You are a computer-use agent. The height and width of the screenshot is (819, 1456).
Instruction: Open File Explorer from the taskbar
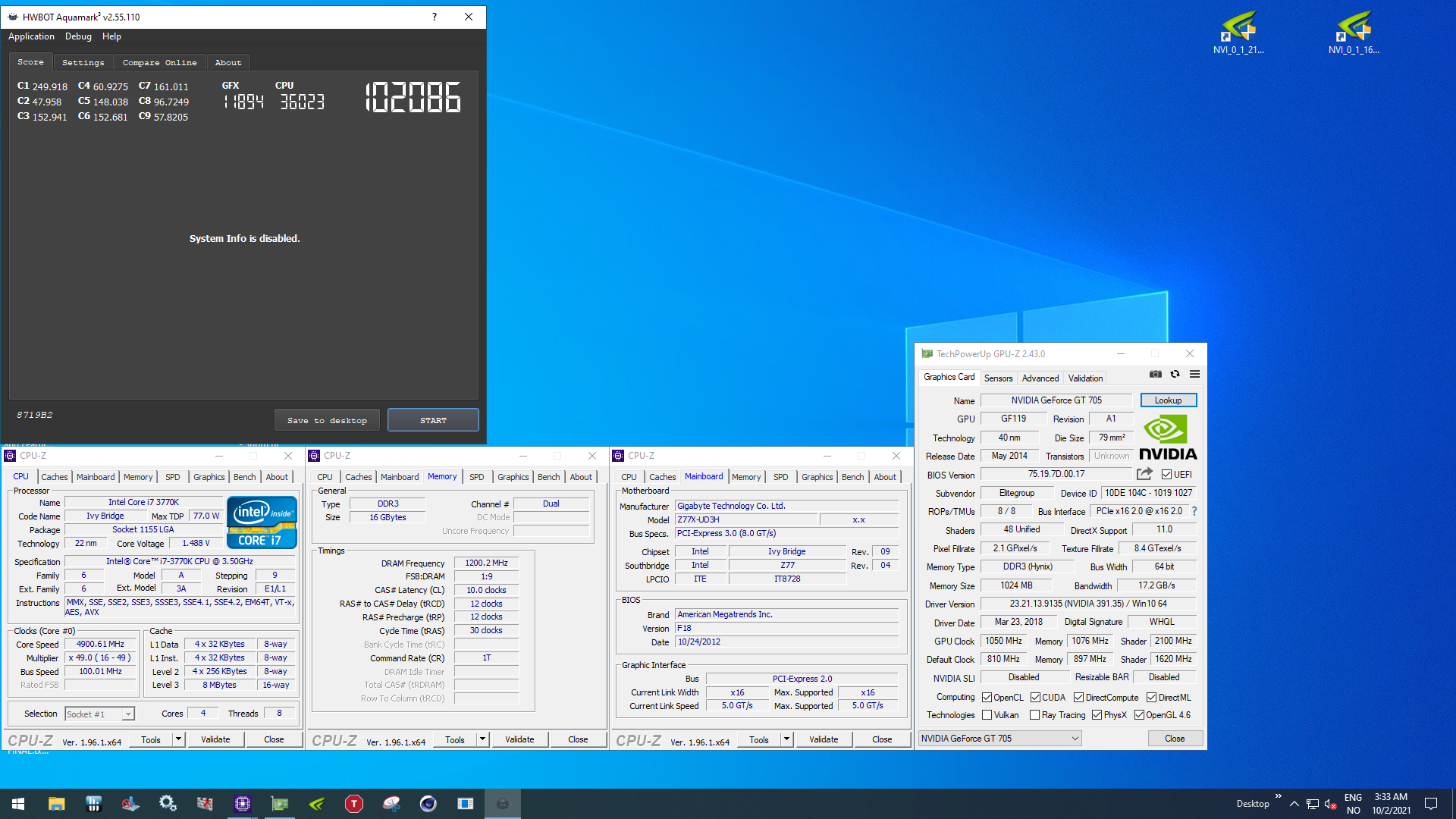pos(56,804)
